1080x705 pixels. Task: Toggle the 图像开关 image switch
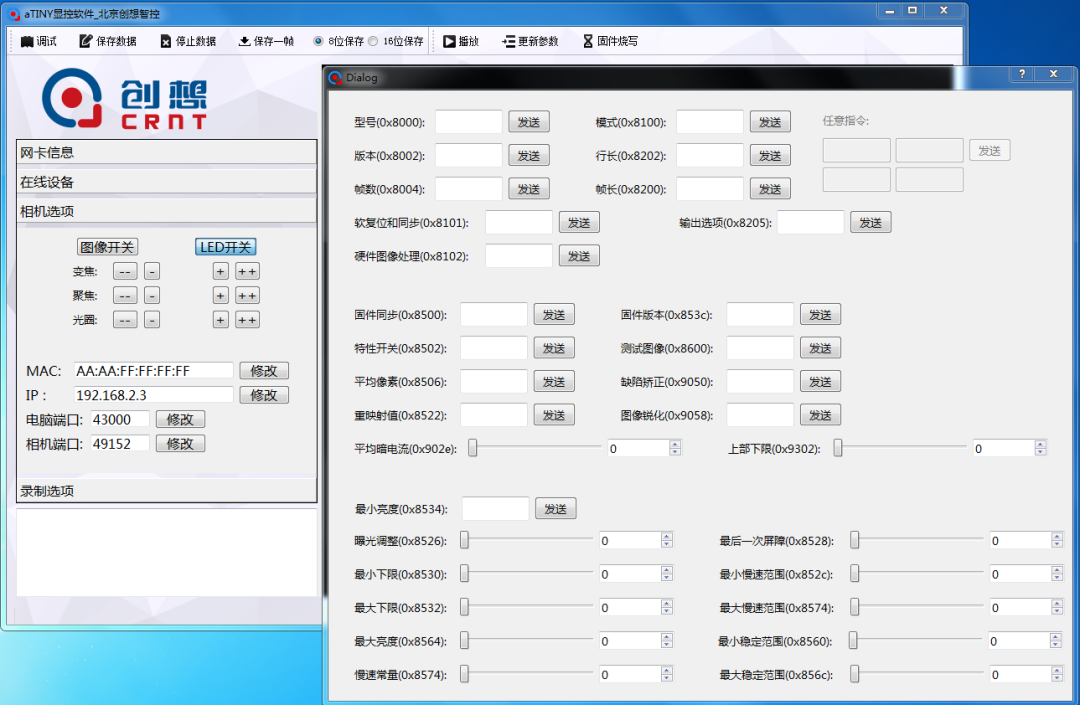pos(110,245)
